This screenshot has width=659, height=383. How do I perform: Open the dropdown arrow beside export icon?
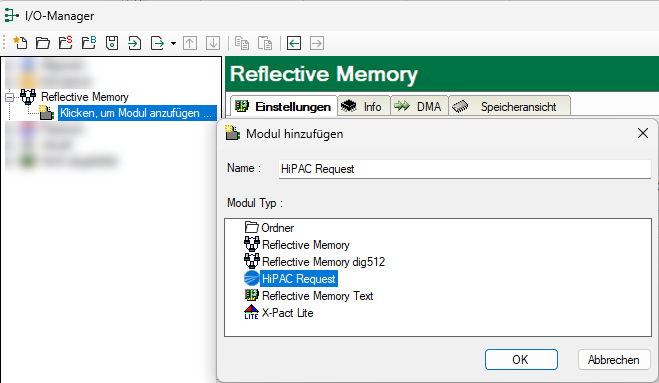[173, 43]
